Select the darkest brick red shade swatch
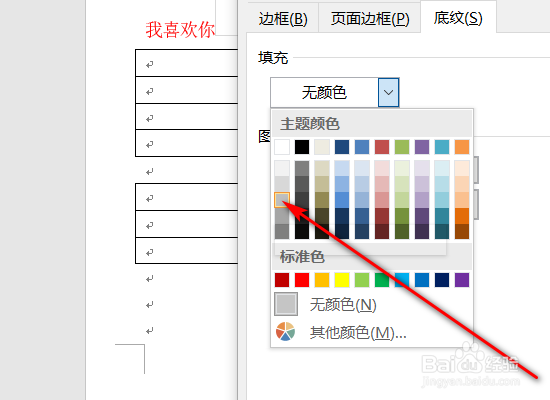This screenshot has height=400, width=550. pyautogui.click(x=382, y=231)
